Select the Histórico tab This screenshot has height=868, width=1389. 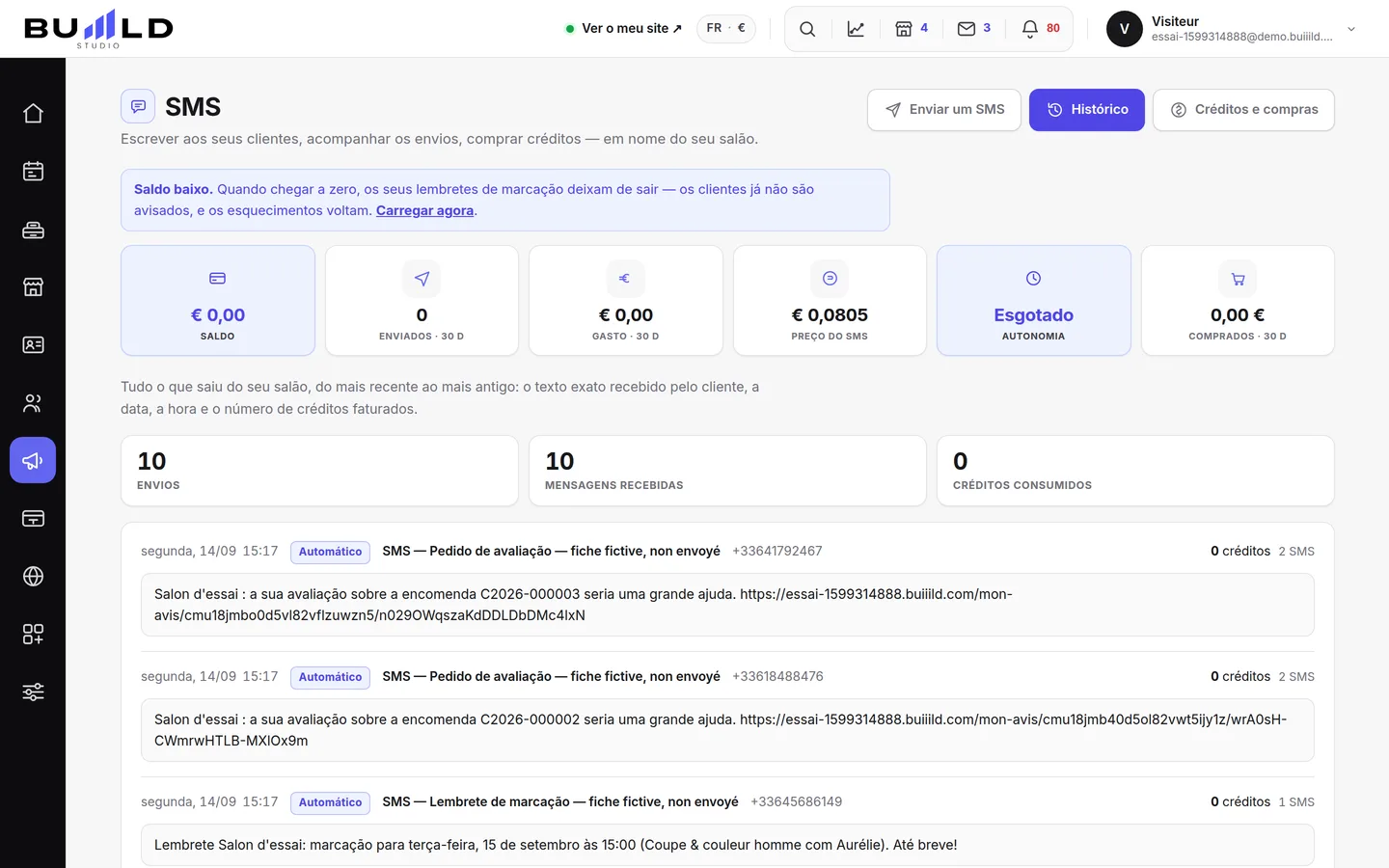[1087, 110]
